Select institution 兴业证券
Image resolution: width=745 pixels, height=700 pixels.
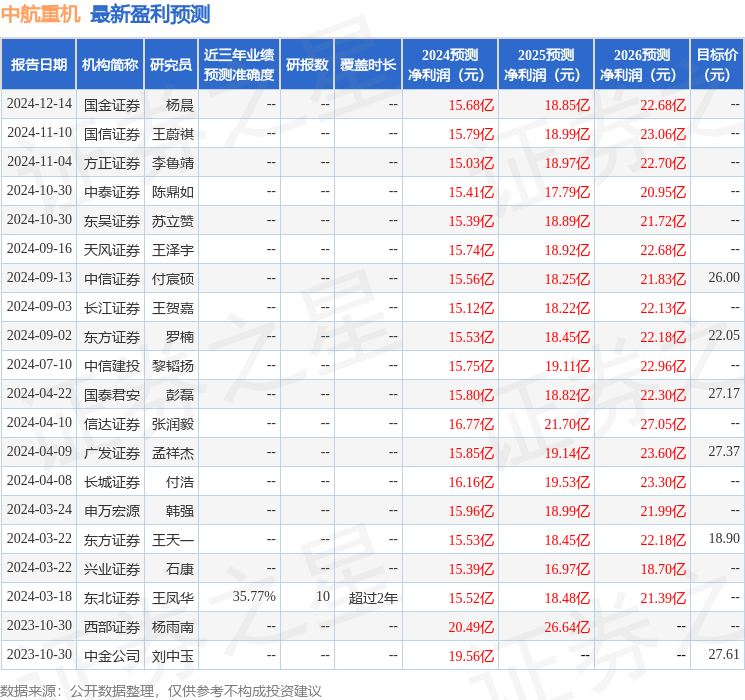coord(112,569)
